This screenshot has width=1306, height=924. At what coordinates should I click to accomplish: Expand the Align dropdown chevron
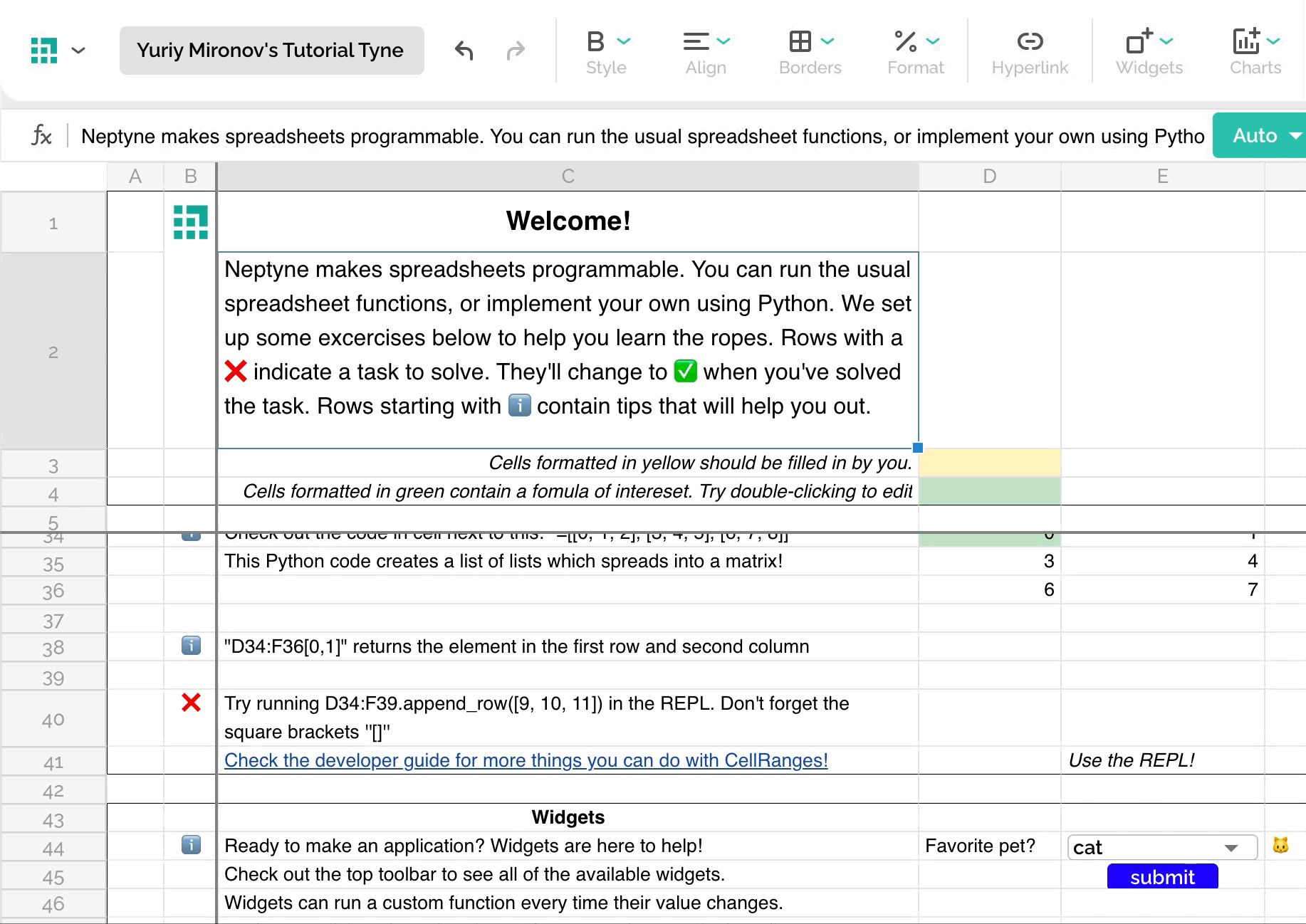(x=723, y=41)
